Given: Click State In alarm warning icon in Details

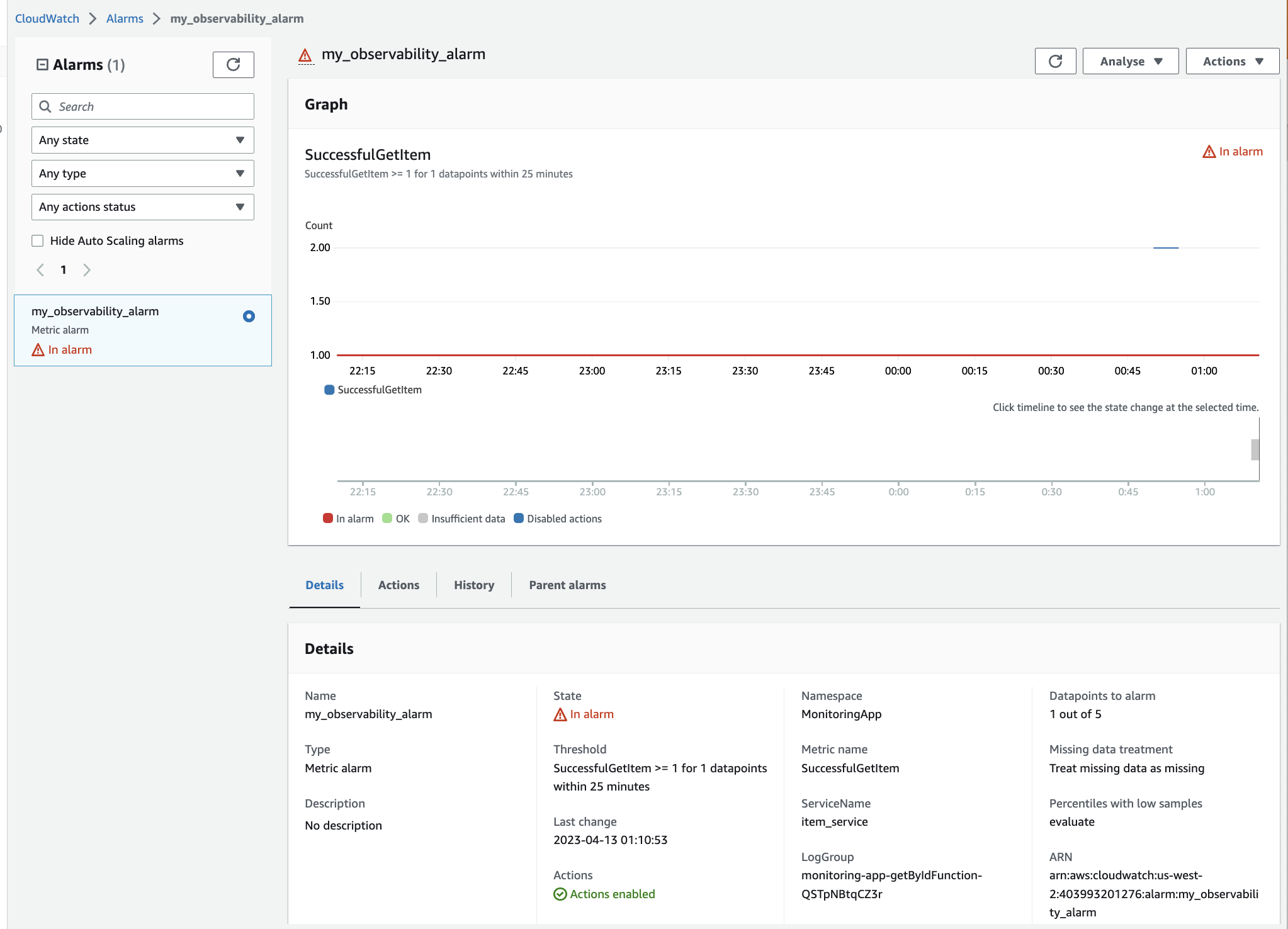Looking at the screenshot, I should 560,714.
